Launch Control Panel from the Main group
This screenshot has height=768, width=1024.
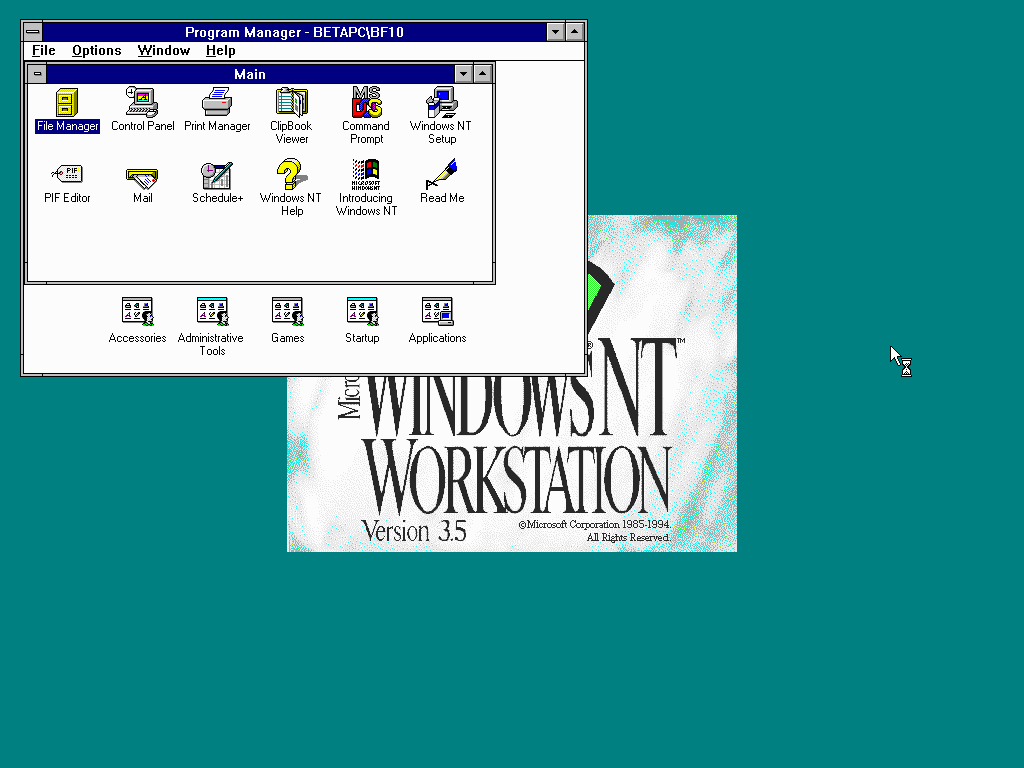142,104
